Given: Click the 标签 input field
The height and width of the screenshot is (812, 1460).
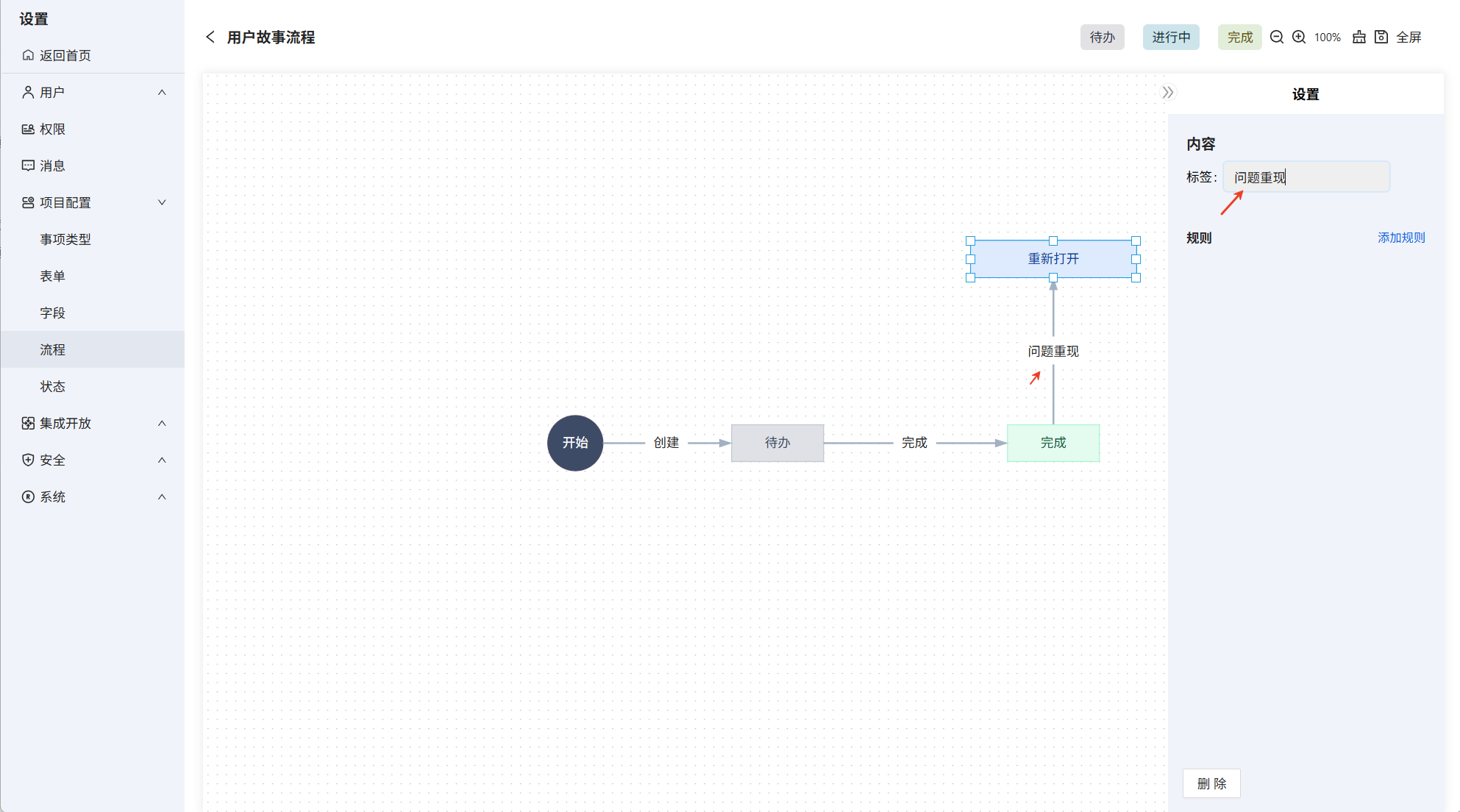Looking at the screenshot, I should click(1306, 177).
